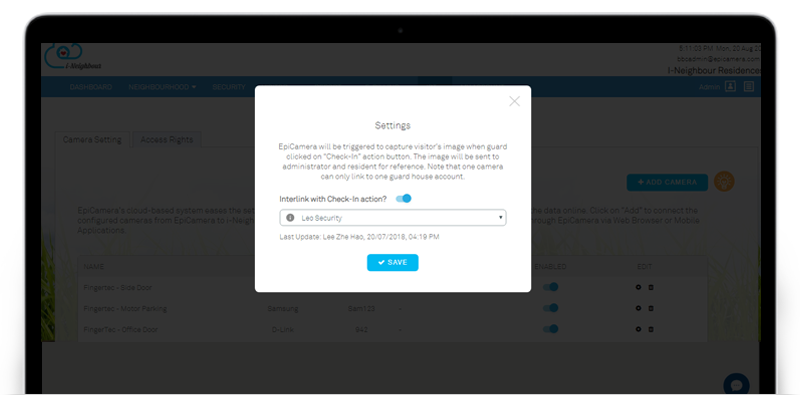
Task: Switch to the Camera Setting tab
Action: click(92, 140)
